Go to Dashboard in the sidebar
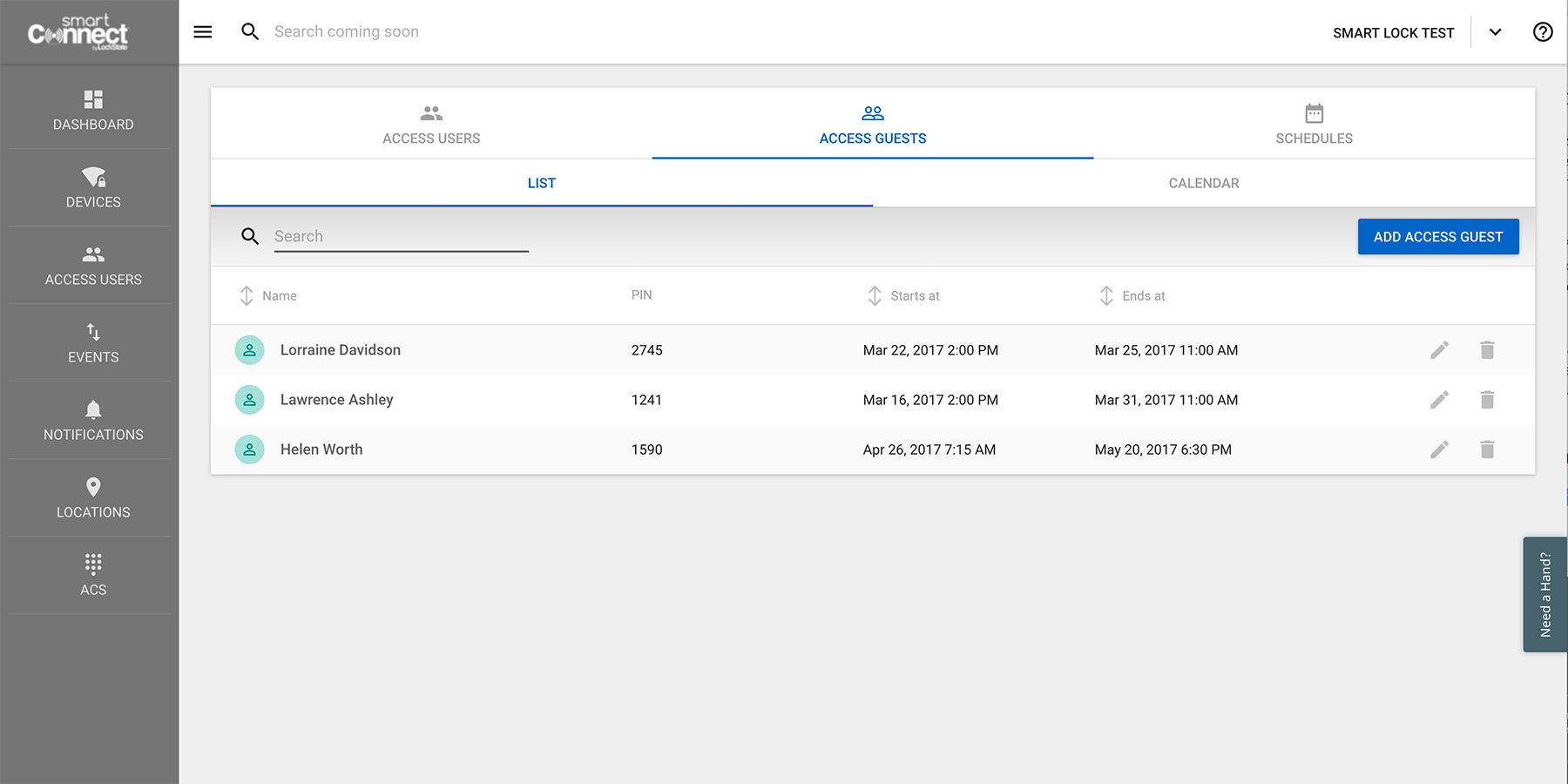The width and height of the screenshot is (1568, 784). coord(93,111)
